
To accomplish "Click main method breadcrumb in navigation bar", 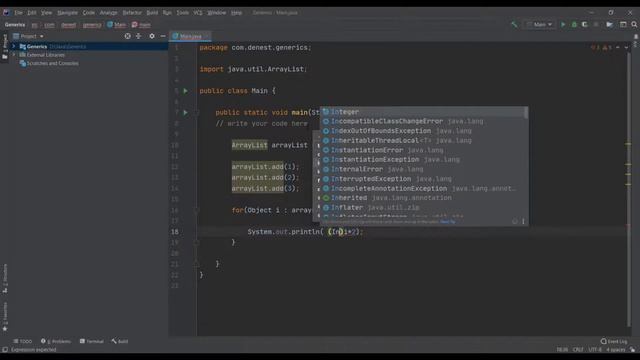I will [141, 25].
